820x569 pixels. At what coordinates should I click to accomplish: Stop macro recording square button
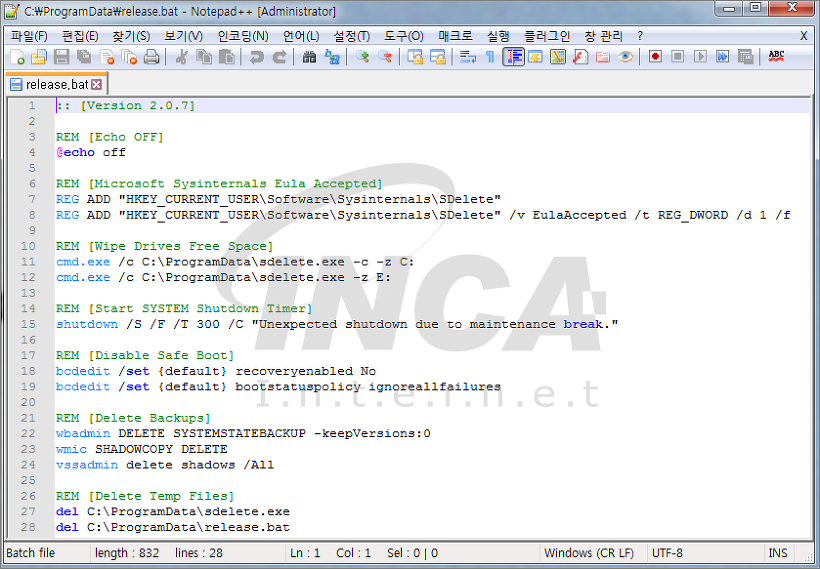(x=678, y=56)
